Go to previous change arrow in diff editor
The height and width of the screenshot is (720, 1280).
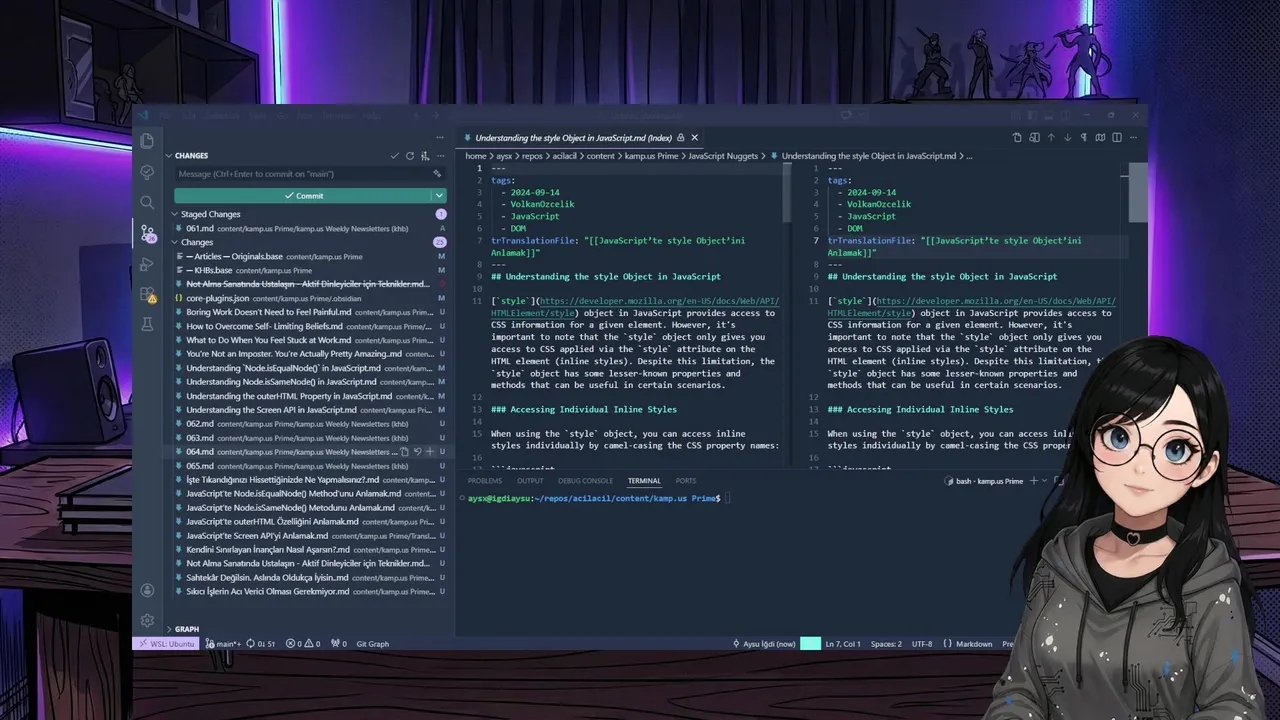[1051, 138]
